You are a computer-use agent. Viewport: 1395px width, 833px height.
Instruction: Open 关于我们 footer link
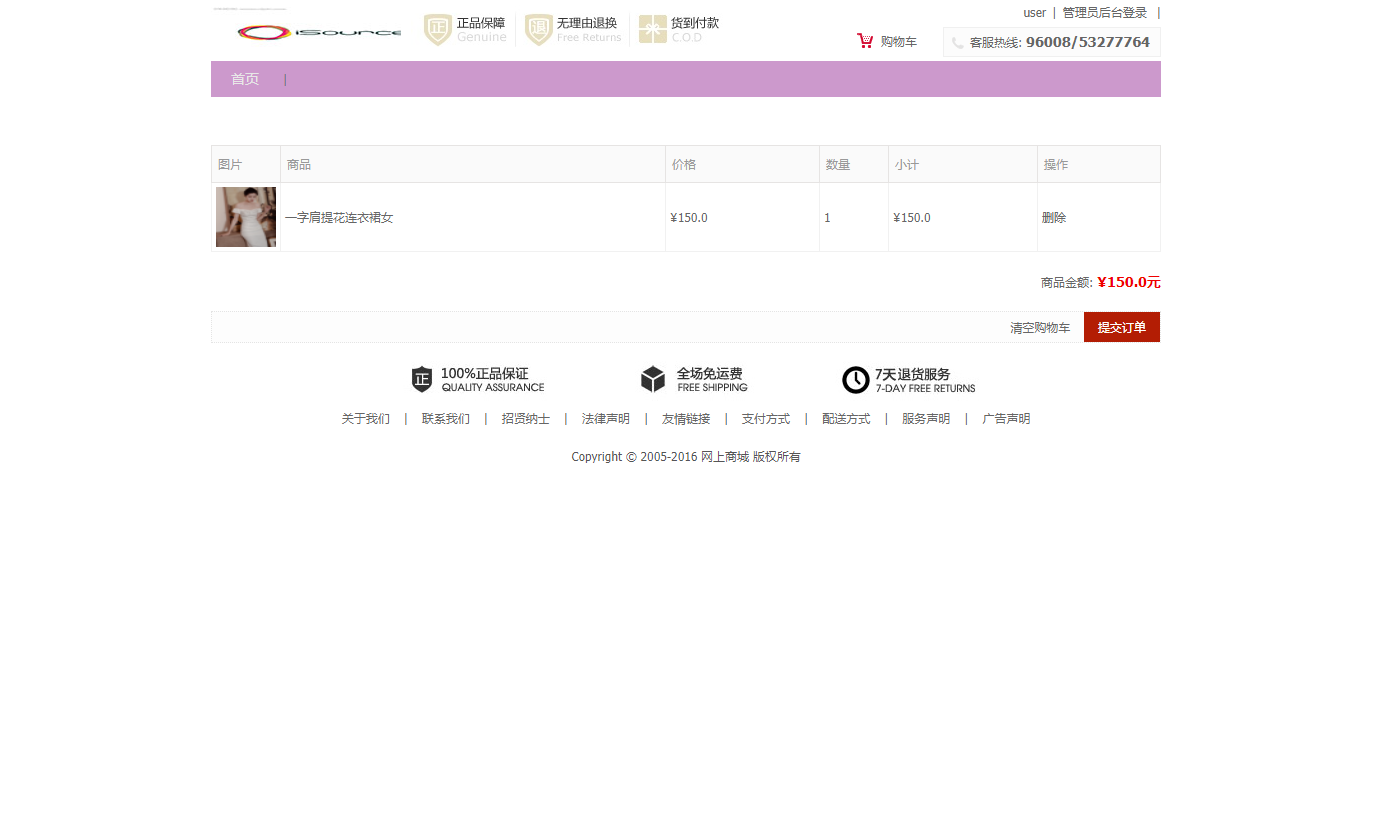point(366,419)
